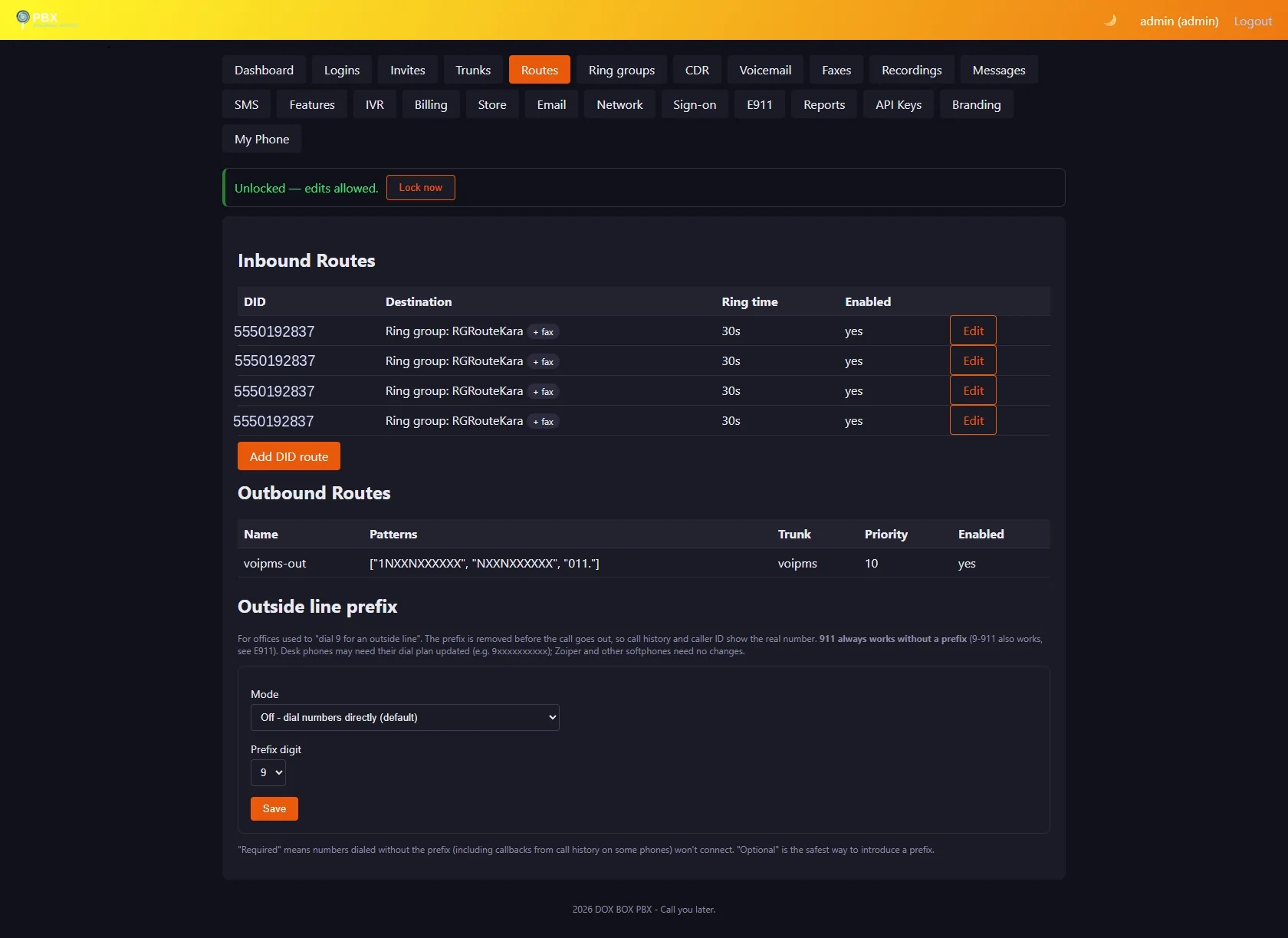Viewport: 1288px width, 938px height.
Task: Go to the Logins tab
Action: coord(342,70)
